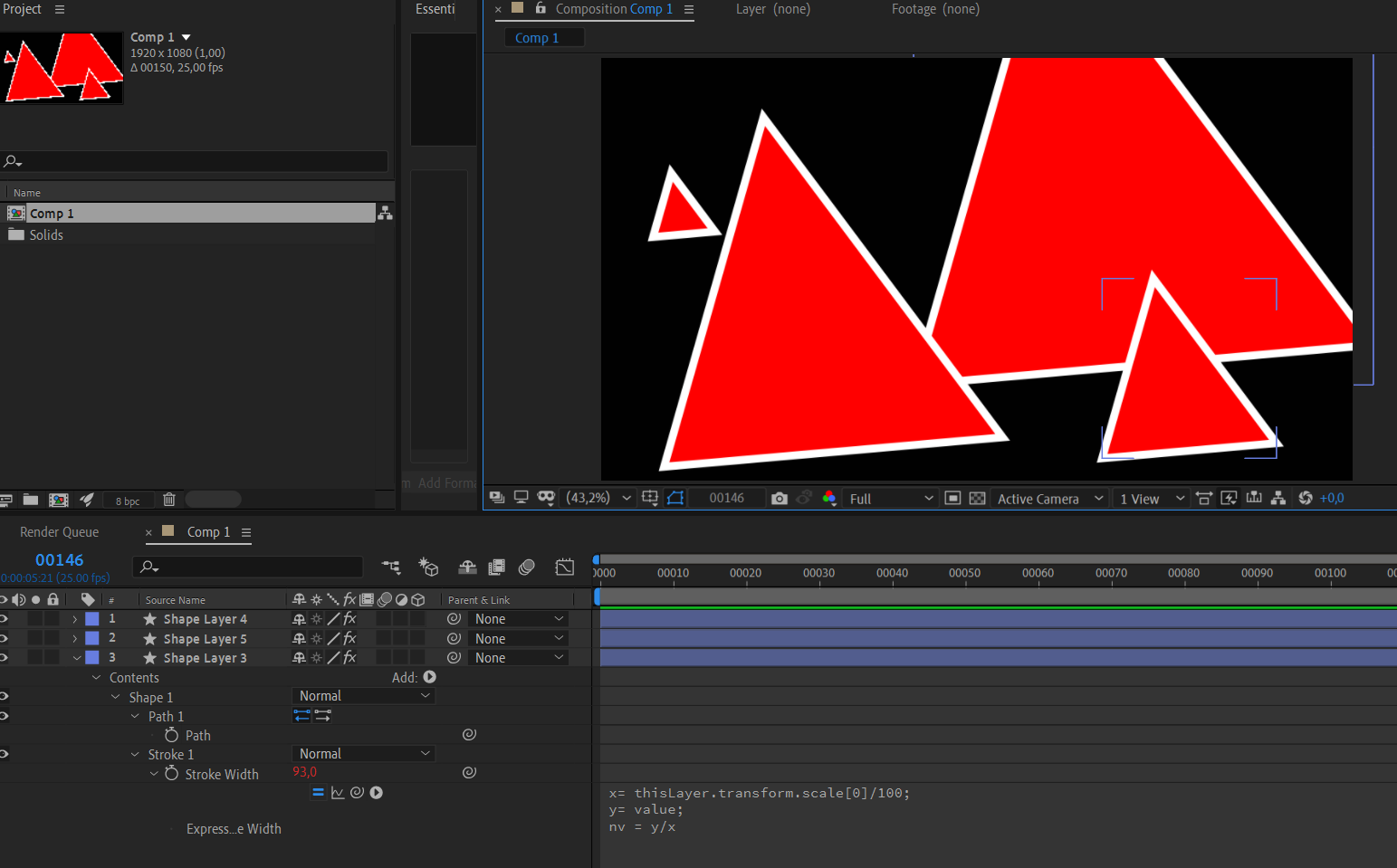
Task: Click the pick whip for Shape Layer 3
Action: coord(454,657)
